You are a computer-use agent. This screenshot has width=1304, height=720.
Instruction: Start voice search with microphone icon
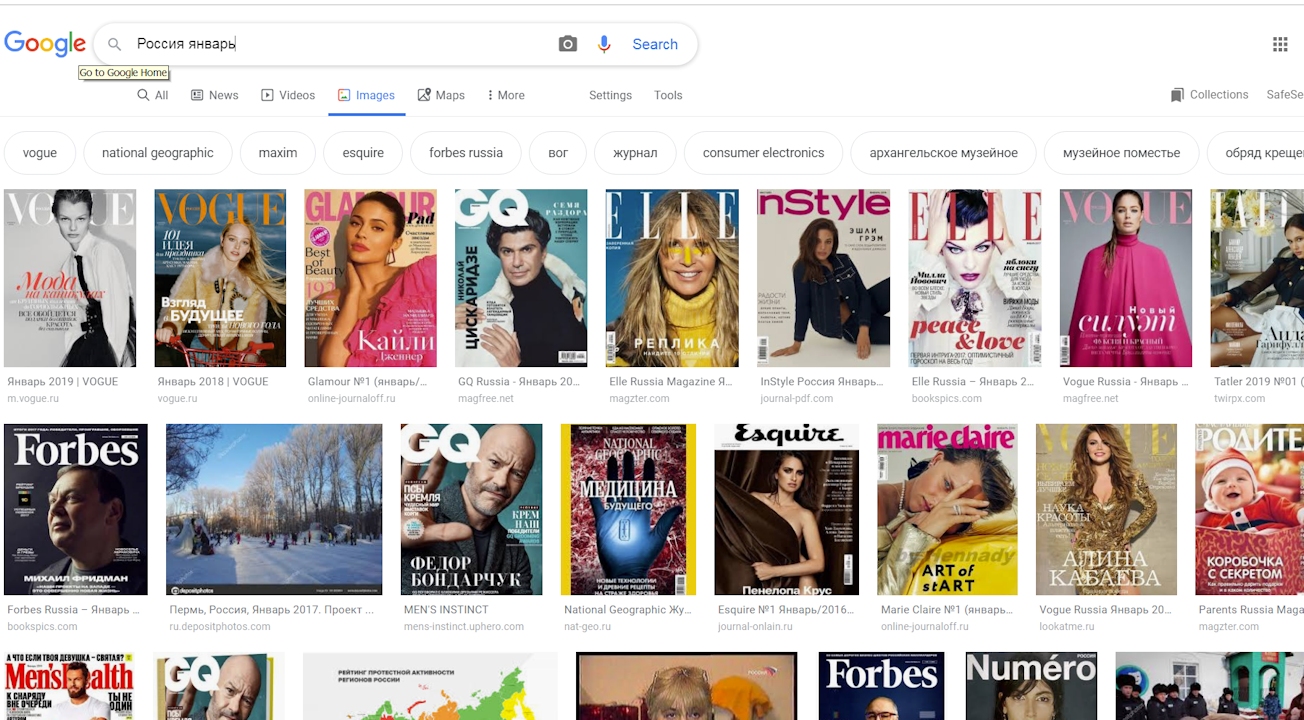(x=604, y=44)
